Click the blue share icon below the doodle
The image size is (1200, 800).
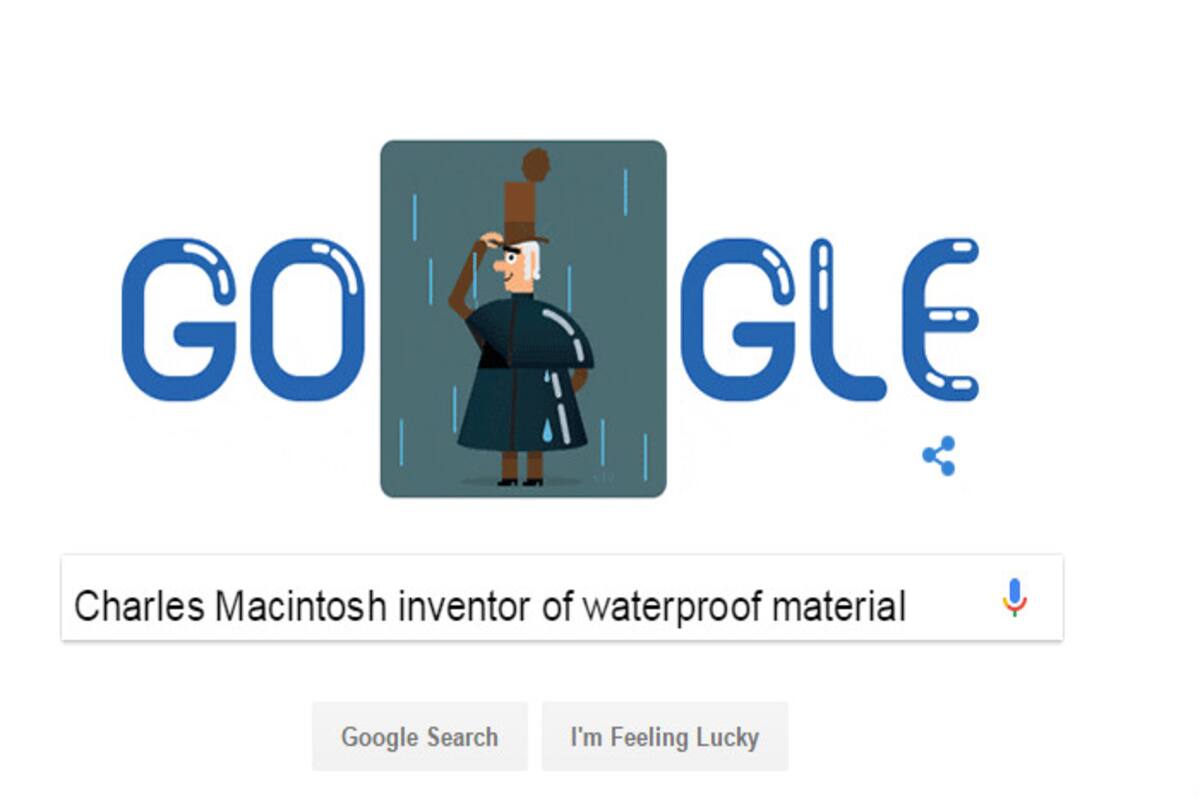click(938, 456)
